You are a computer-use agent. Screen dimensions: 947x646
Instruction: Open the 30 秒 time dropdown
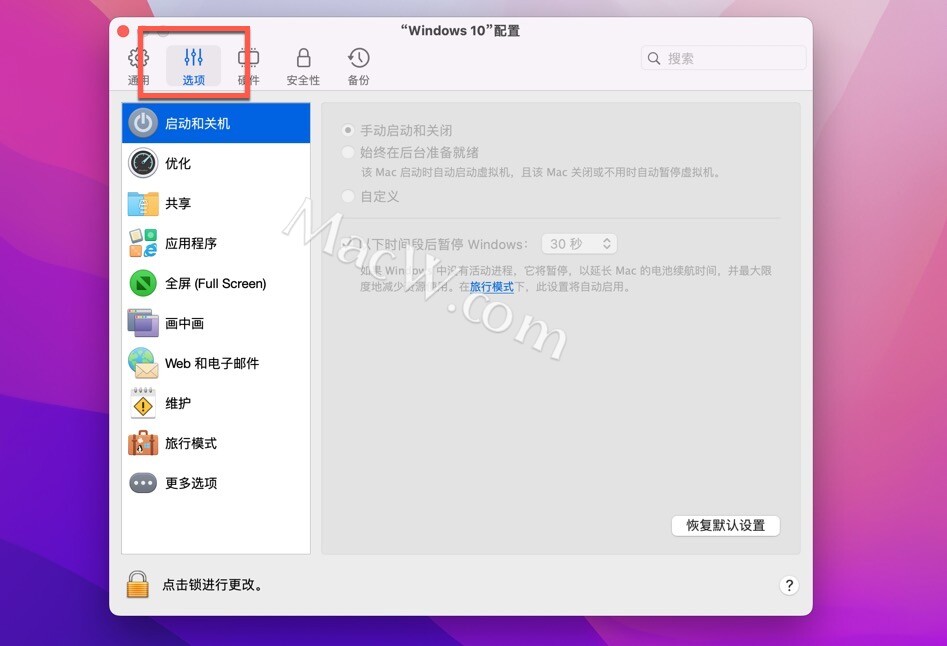click(579, 244)
